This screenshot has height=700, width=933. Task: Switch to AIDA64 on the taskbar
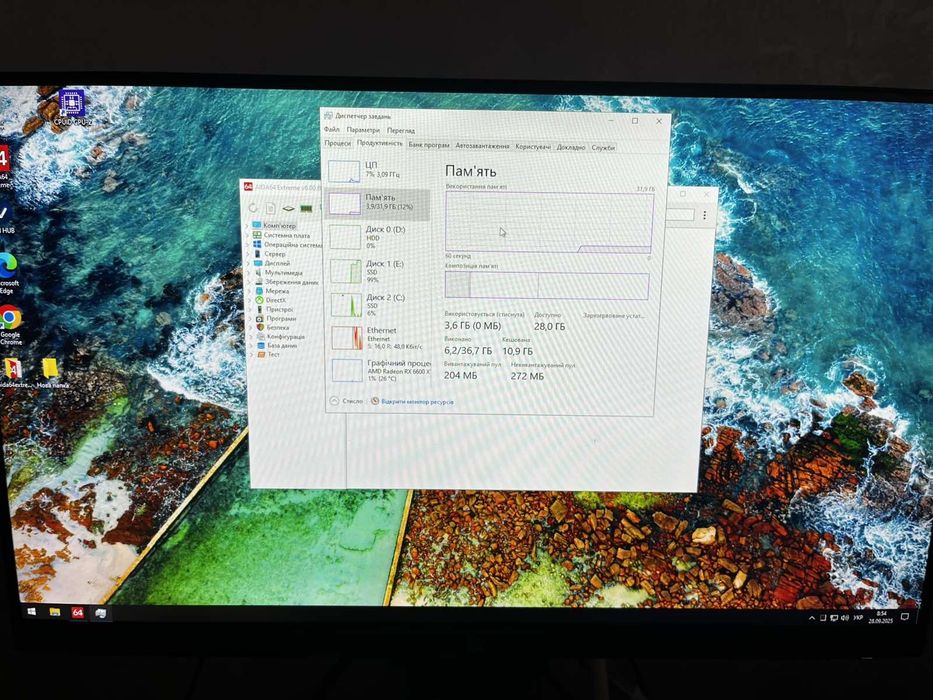tap(77, 612)
